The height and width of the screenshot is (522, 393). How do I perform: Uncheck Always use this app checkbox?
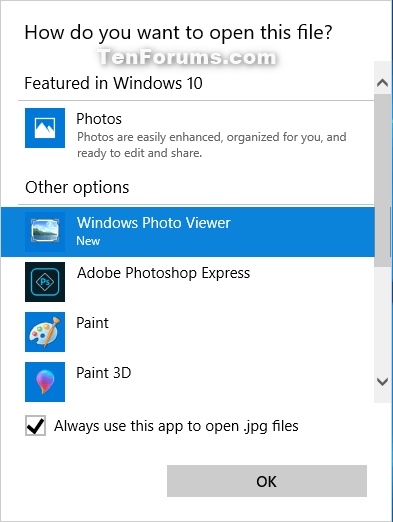[35, 426]
